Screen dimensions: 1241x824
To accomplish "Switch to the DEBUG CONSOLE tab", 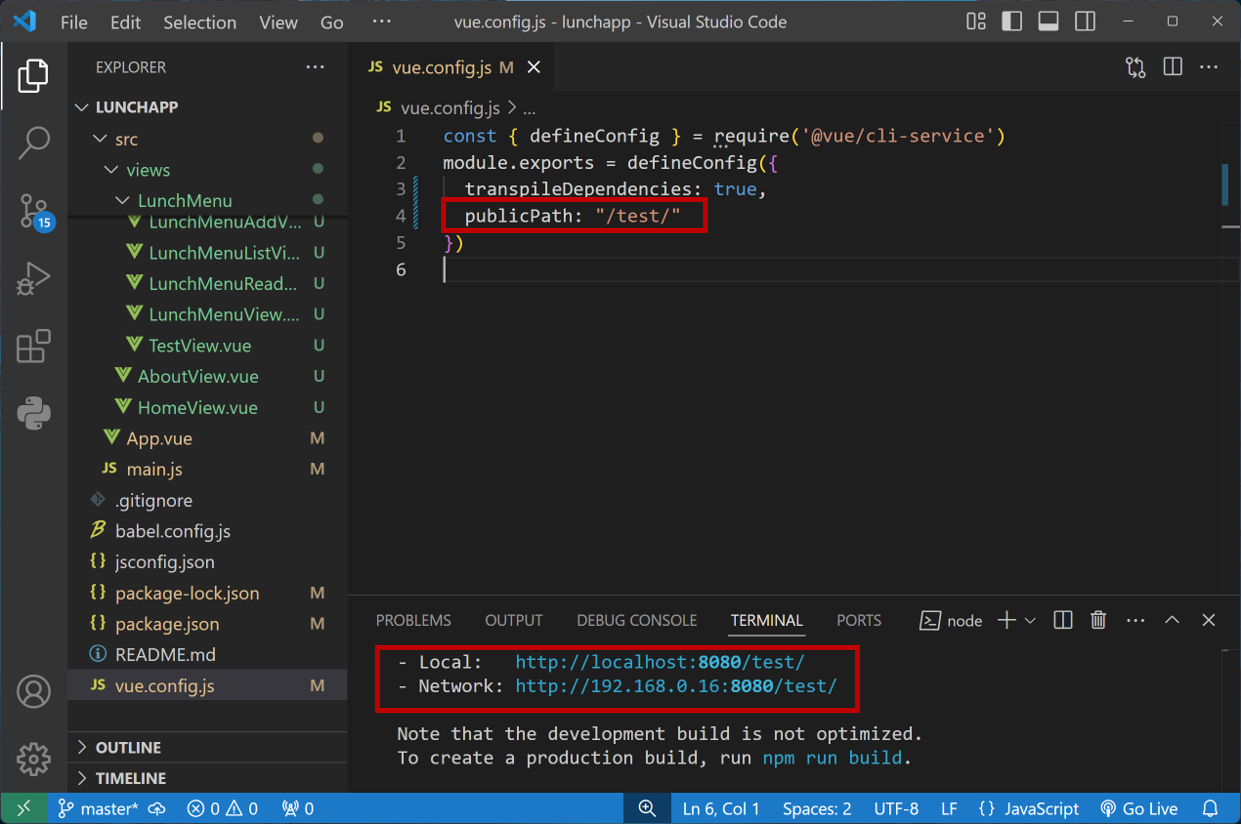I will tap(637, 621).
